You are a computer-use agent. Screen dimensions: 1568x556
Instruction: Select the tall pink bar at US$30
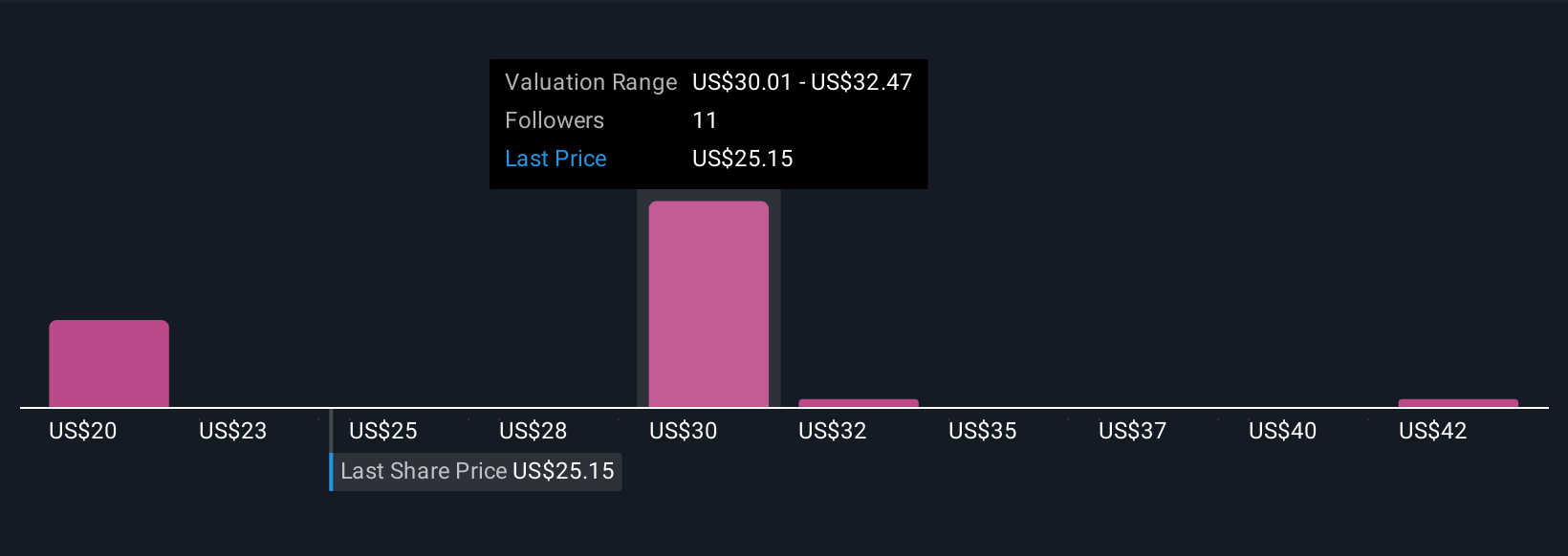708,304
